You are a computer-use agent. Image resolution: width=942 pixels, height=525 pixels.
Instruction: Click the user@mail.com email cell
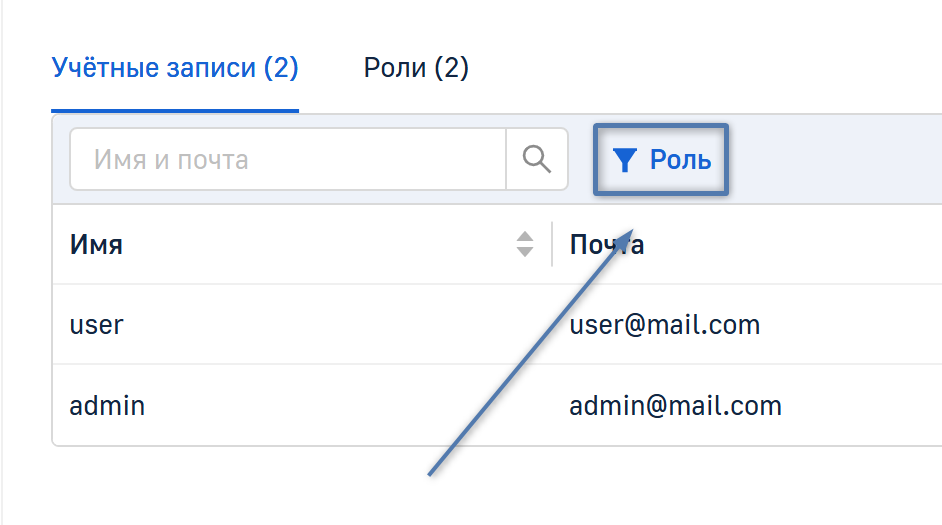coord(665,325)
